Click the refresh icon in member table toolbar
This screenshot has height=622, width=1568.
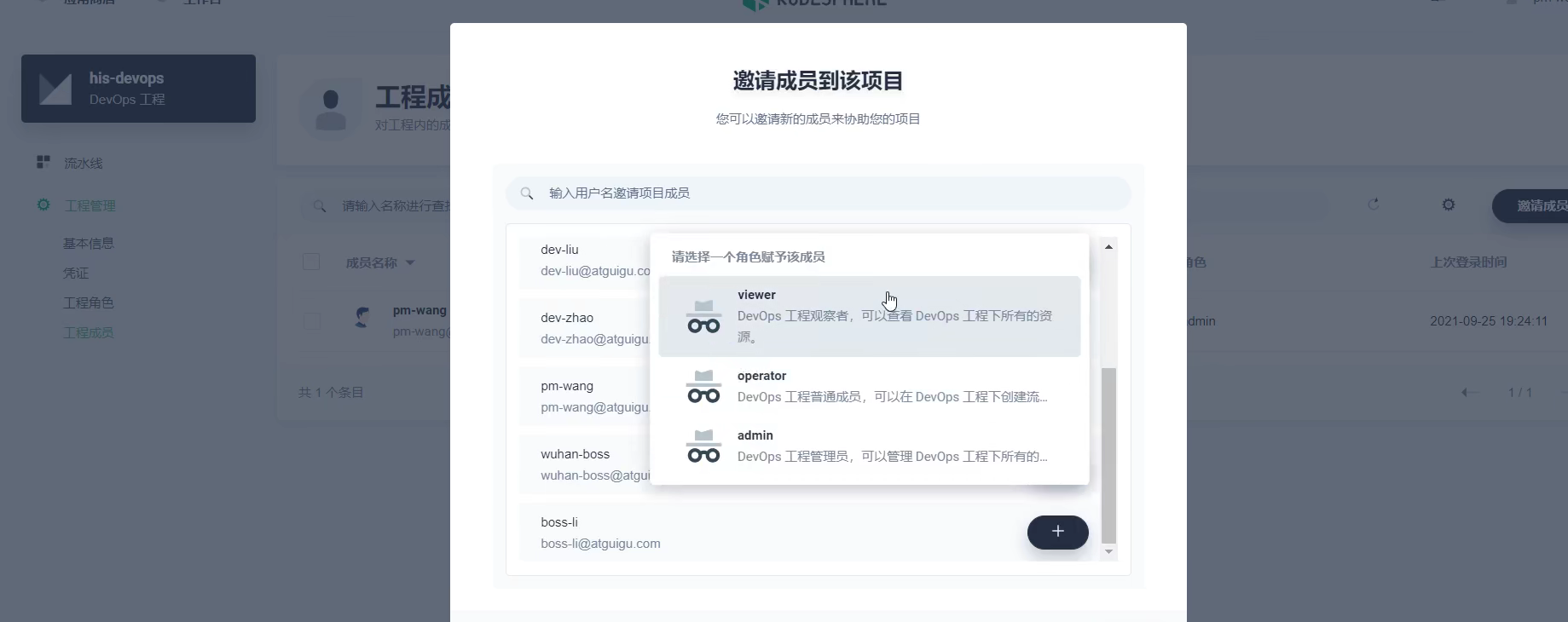point(1374,204)
